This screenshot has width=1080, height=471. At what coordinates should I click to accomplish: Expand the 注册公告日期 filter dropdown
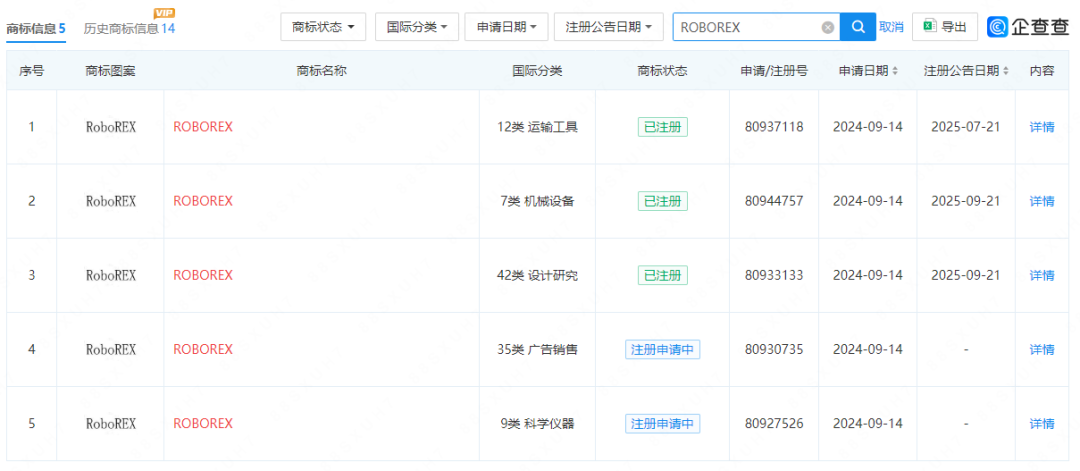click(609, 27)
